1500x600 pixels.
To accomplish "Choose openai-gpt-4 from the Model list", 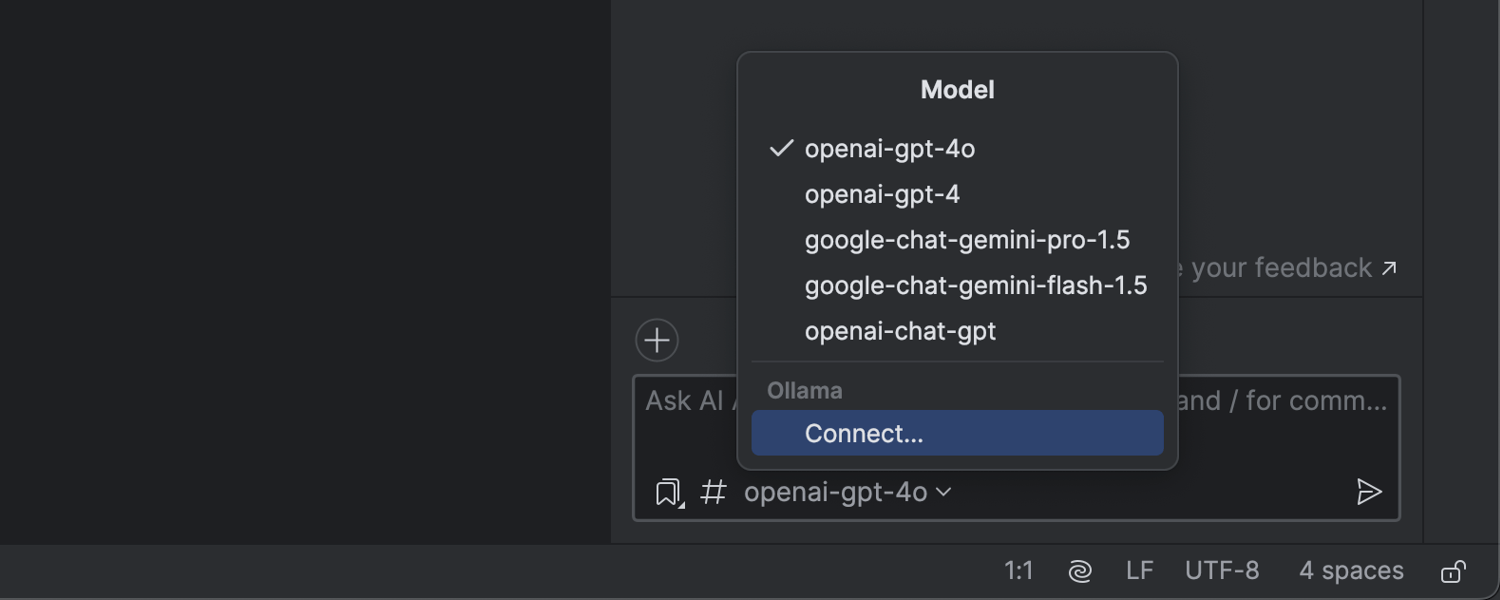I will point(882,194).
